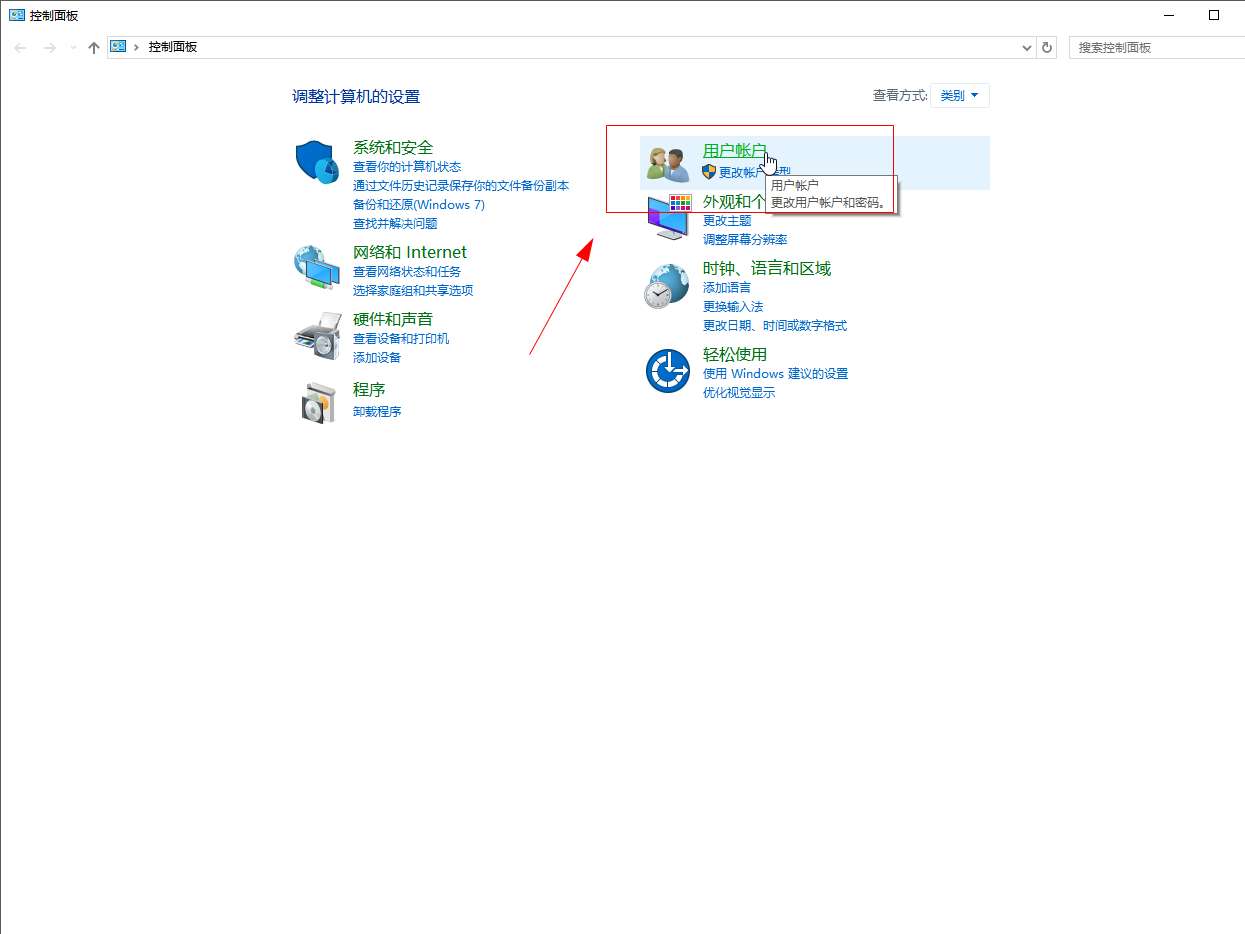This screenshot has width=1245, height=934.
Task: Open 硬件和声音 category heading
Action: point(393,320)
